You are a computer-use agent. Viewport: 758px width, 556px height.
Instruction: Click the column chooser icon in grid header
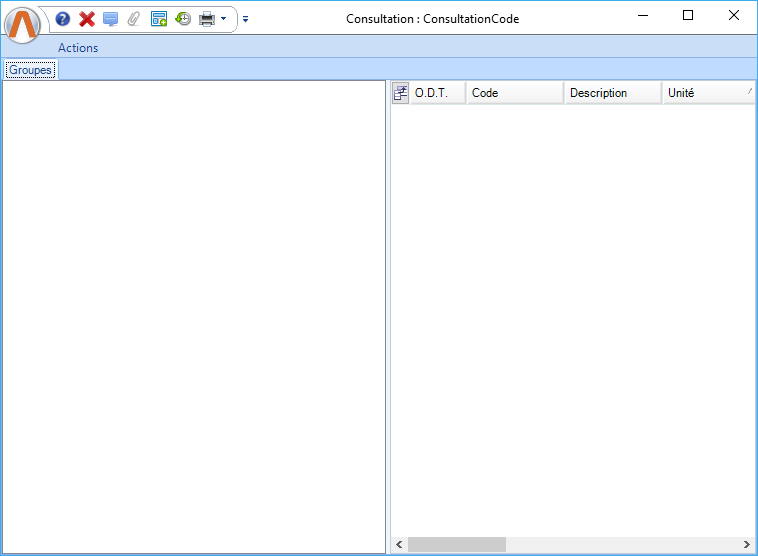click(400, 93)
